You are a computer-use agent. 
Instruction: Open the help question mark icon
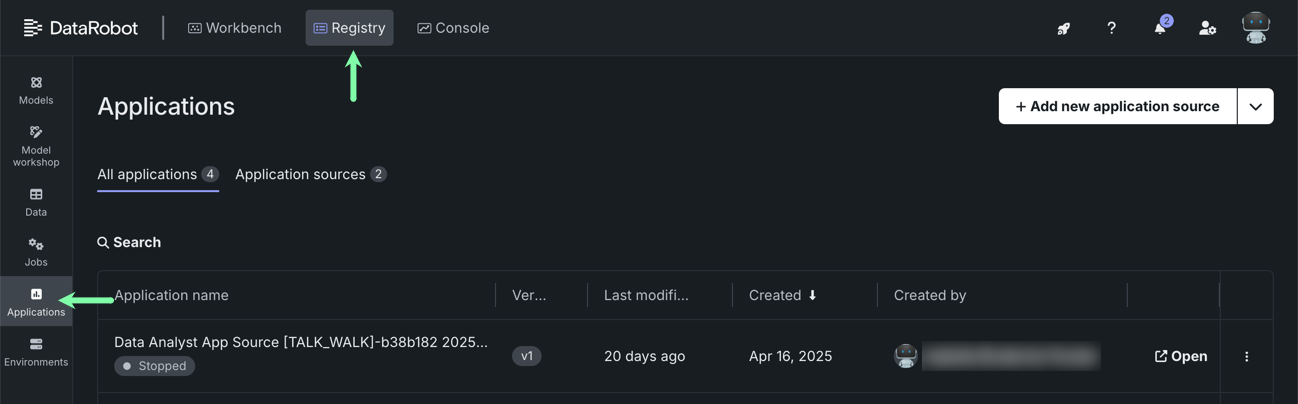1111,28
